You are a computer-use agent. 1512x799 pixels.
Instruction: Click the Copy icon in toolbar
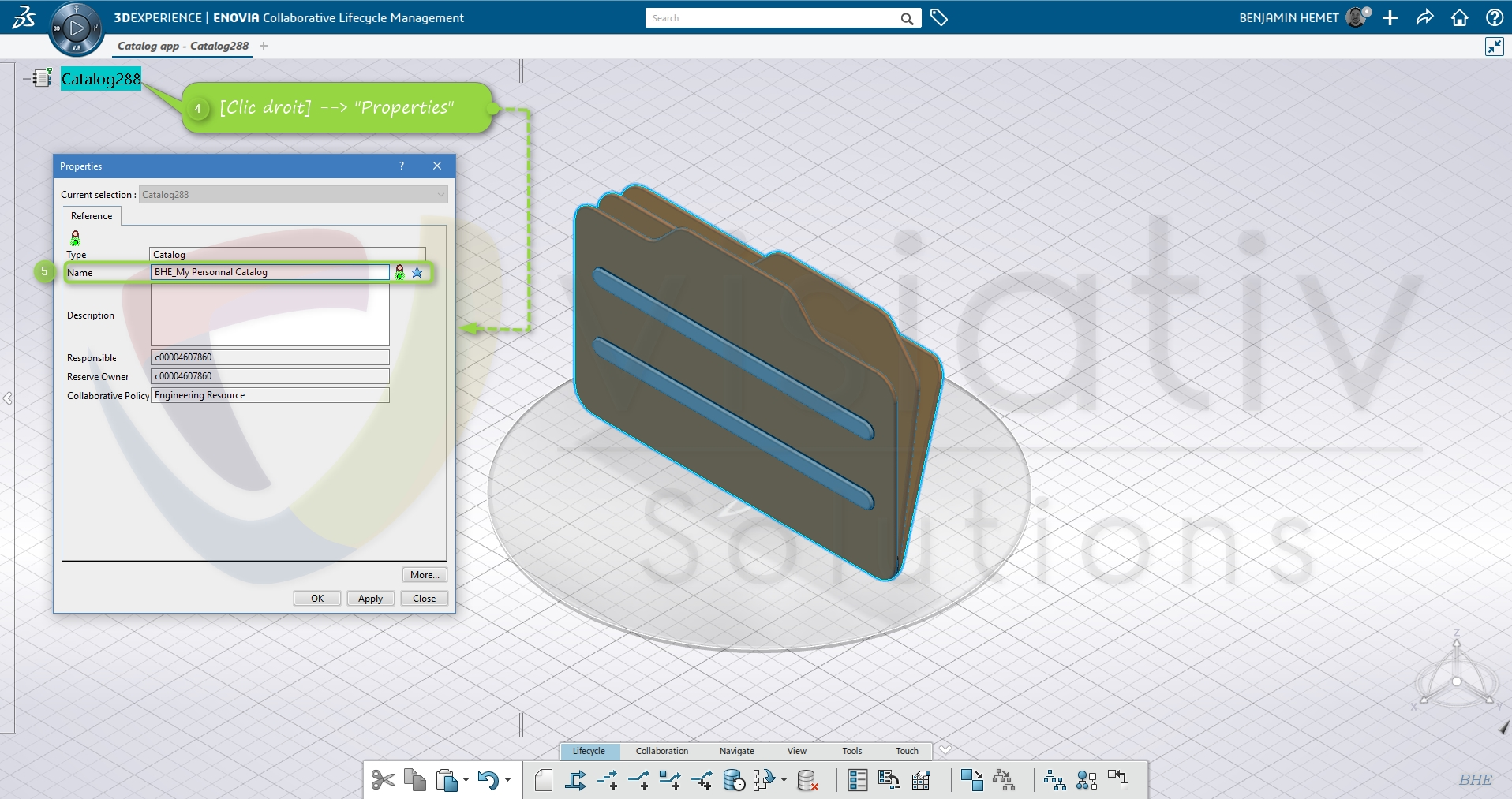pyautogui.click(x=415, y=780)
